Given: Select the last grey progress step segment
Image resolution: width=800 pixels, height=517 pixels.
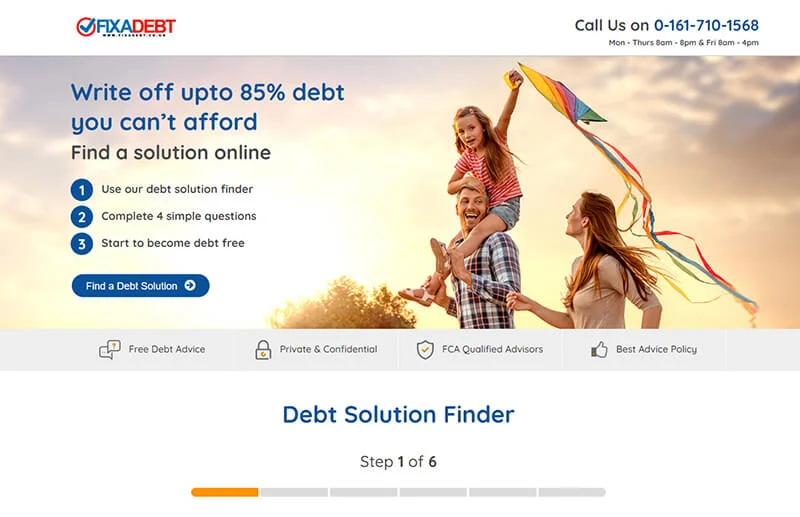Looking at the screenshot, I should (x=572, y=492).
